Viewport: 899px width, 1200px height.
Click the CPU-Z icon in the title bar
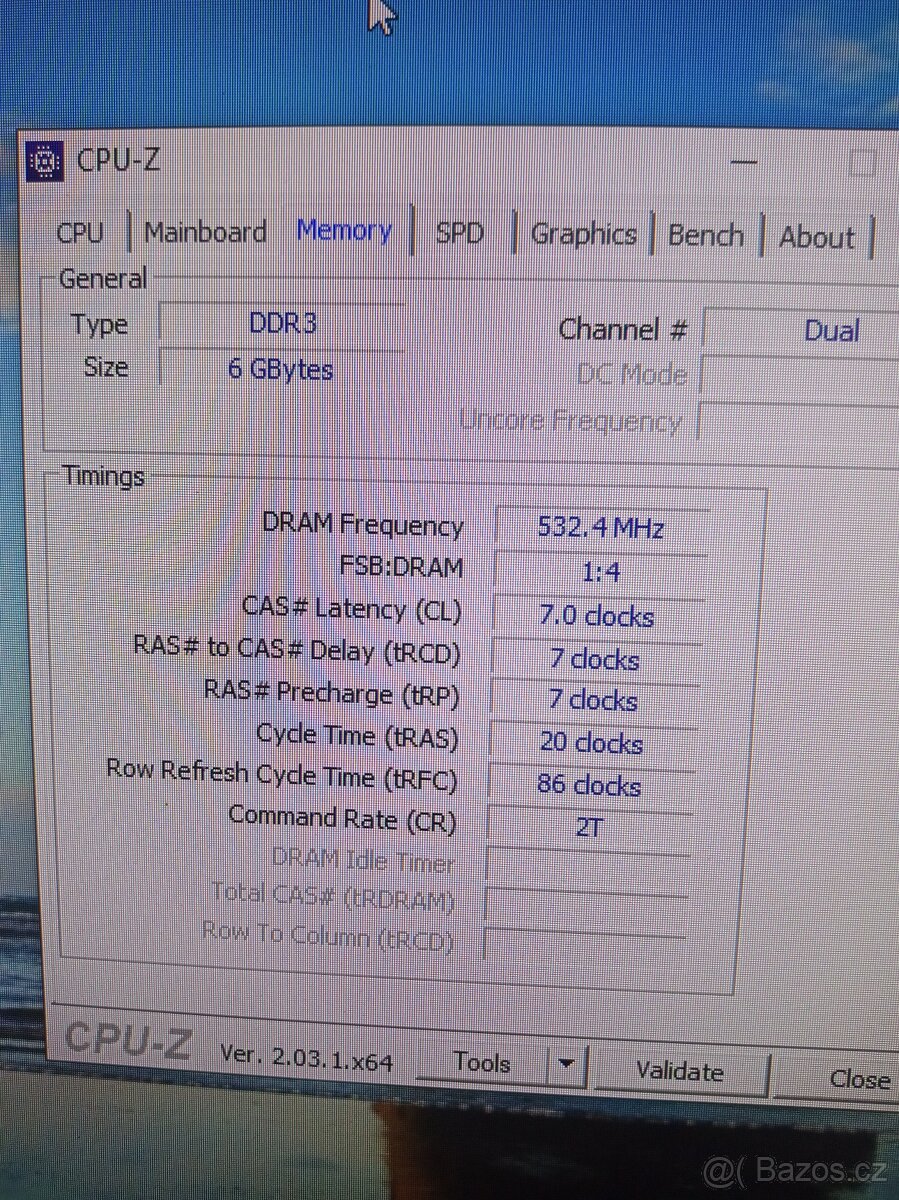tap(45, 161)
